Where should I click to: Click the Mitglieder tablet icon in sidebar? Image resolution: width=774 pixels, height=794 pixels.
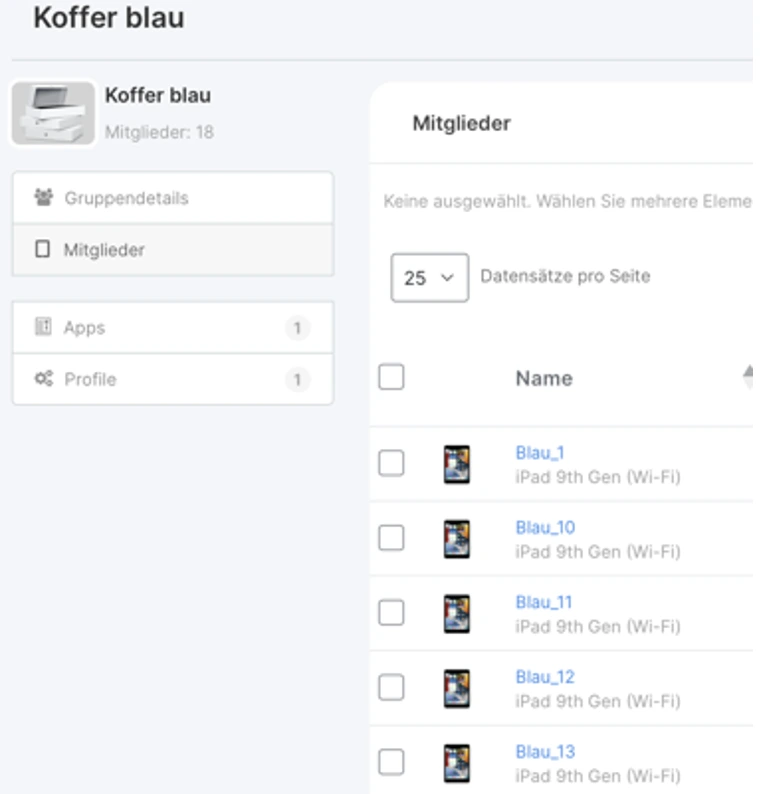42,250
